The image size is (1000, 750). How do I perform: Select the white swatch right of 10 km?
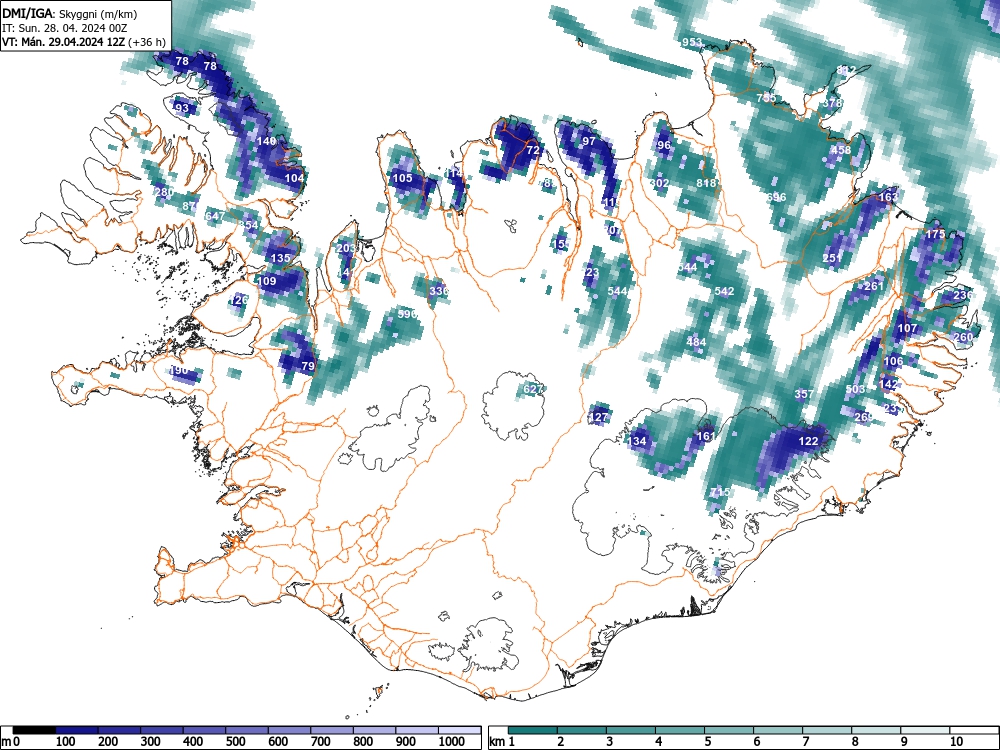pyautogui.click(x=974, y=730)
